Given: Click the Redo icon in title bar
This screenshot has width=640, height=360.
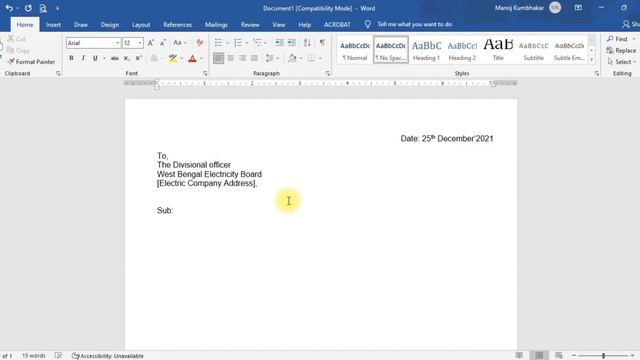Looking at the screenshot, I should pos(28,8).
